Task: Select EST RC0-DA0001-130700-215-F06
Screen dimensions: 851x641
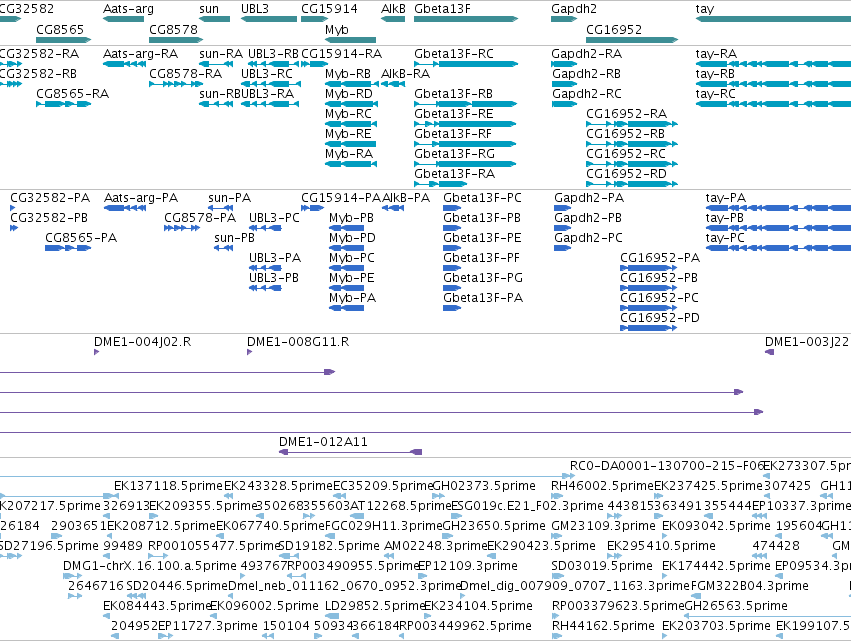Action: pos(666,466)
